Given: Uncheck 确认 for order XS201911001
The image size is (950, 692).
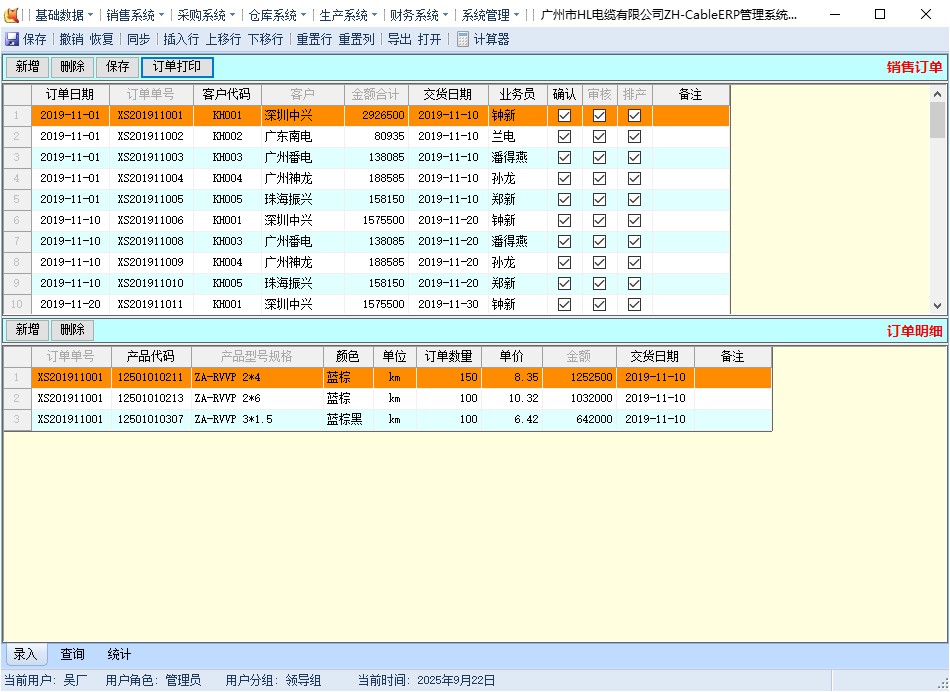Looking at the screenshot, I should 564,115.
